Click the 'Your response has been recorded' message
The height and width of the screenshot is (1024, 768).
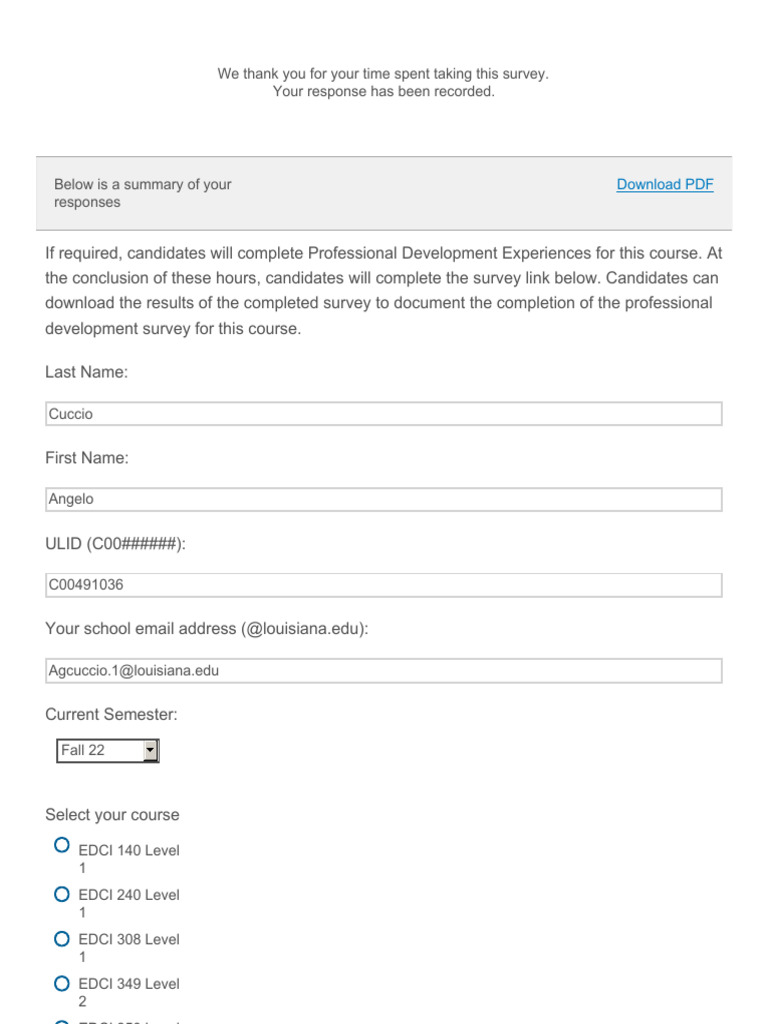(383, 92)
